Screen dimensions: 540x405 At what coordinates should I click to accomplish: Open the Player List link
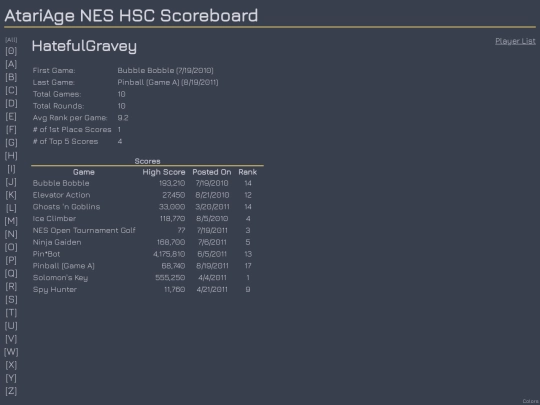click(515, 41)
